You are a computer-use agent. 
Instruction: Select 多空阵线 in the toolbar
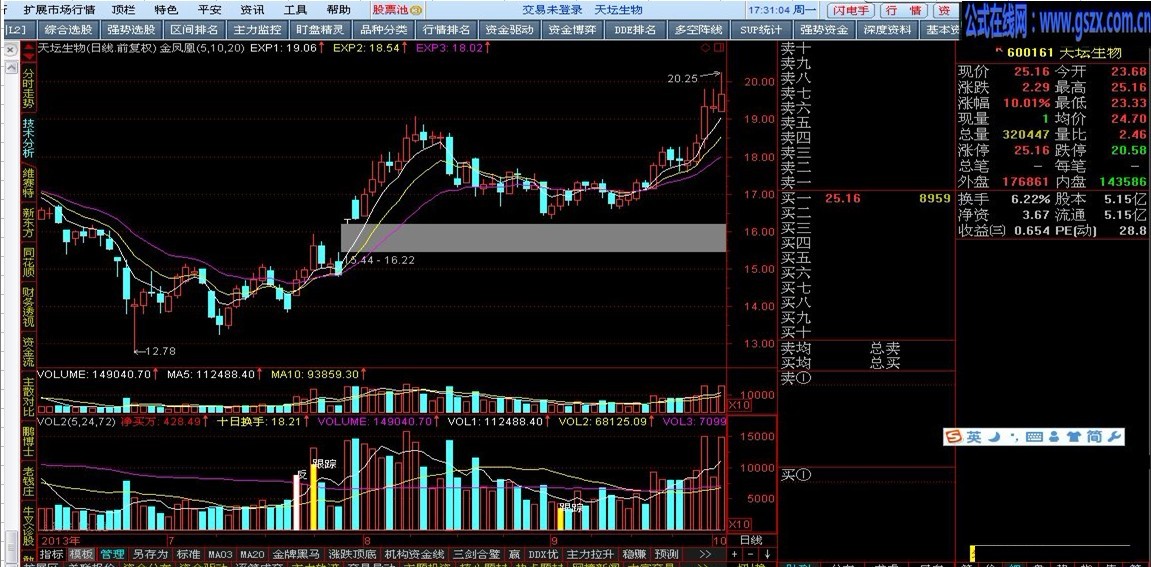click(x=698, y=30)
